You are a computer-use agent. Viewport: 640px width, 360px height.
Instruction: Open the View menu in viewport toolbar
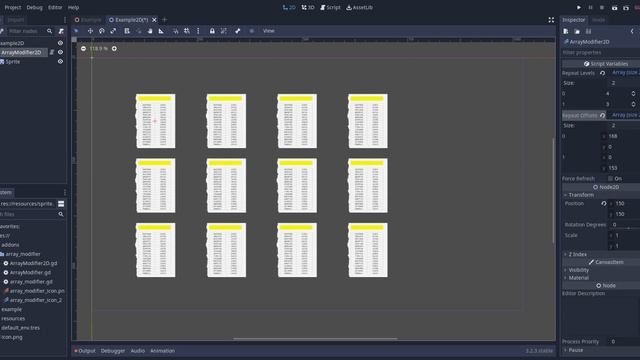pos(269,31)
